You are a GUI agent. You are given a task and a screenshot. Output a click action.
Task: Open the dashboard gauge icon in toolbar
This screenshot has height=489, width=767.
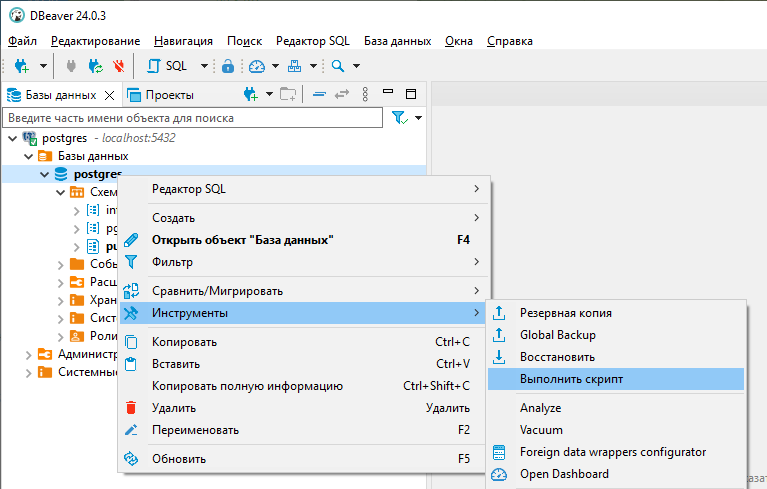click(257, 66)
